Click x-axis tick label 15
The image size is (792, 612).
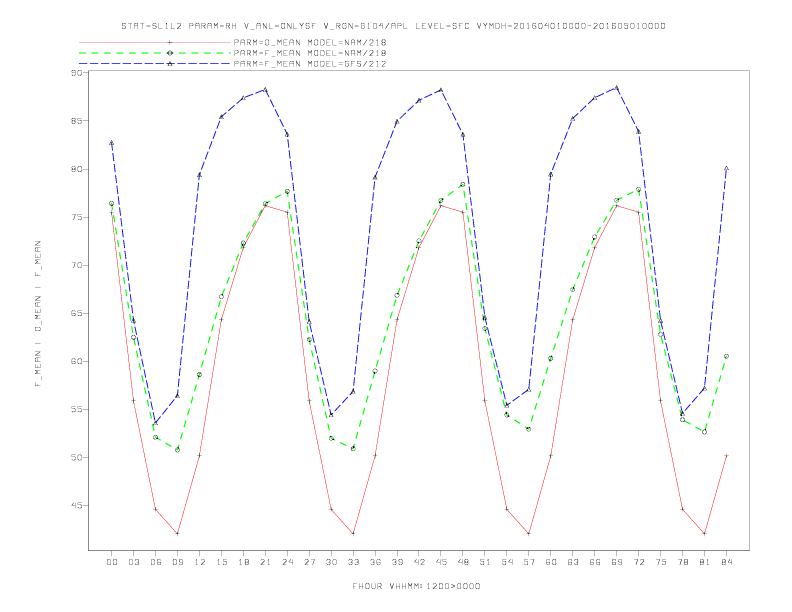click(221, 562)
